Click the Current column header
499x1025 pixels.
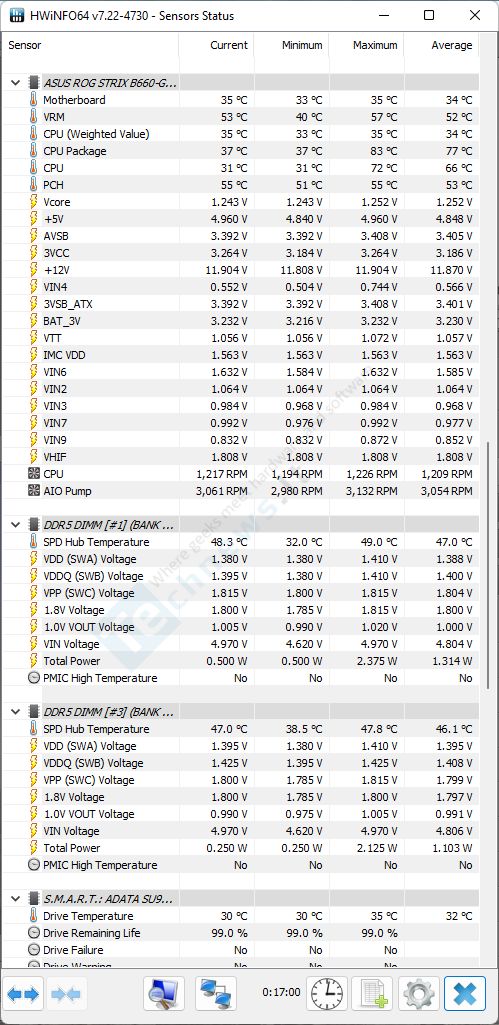pos(216,45)
